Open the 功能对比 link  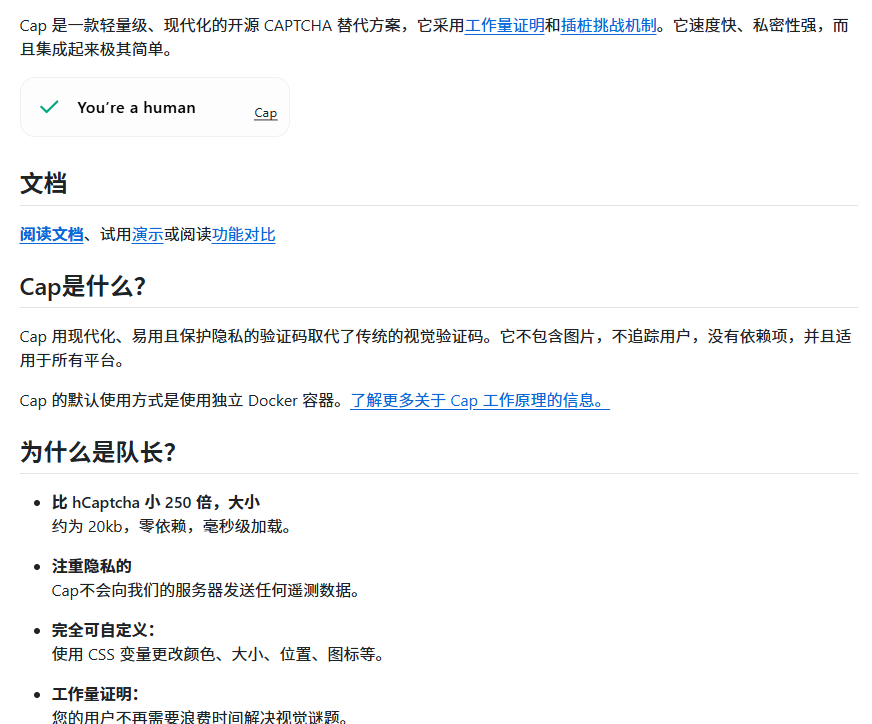pos(244,235)
